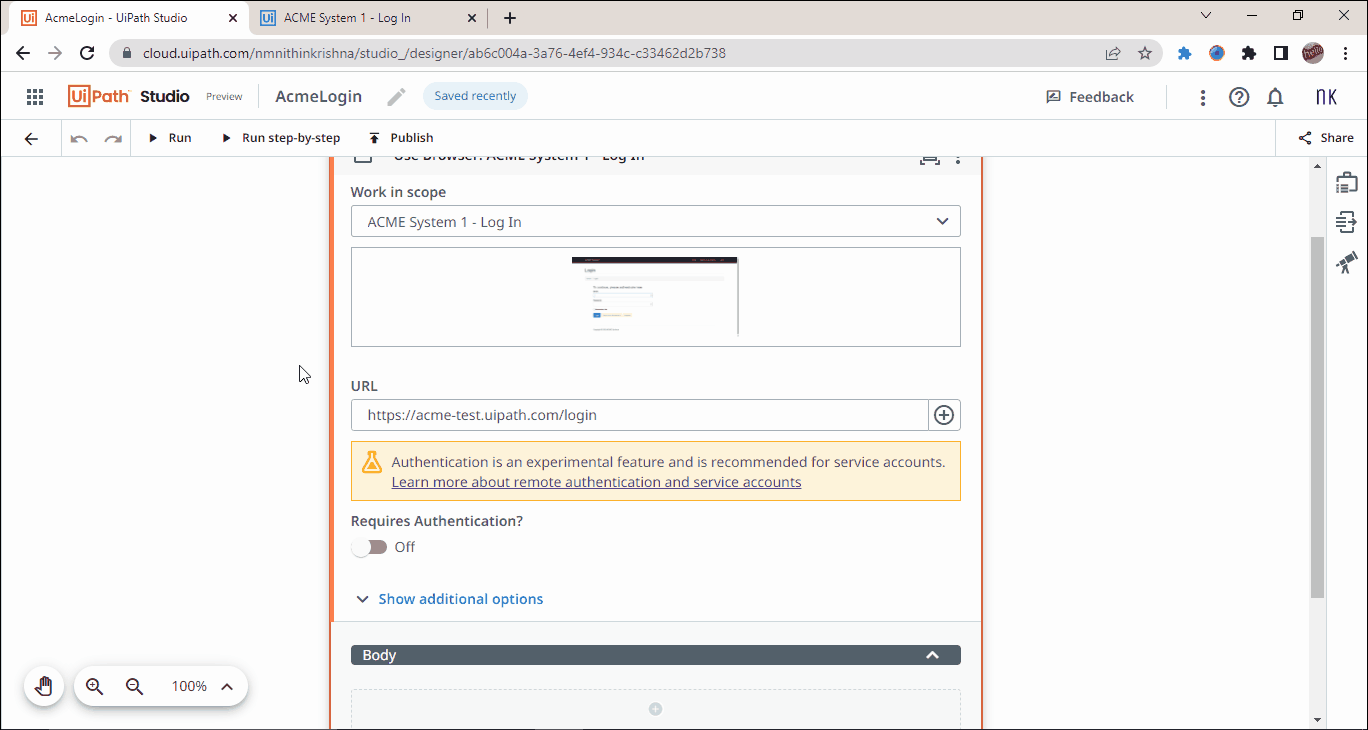Expand Show additional options

click(x=450, y=599)
